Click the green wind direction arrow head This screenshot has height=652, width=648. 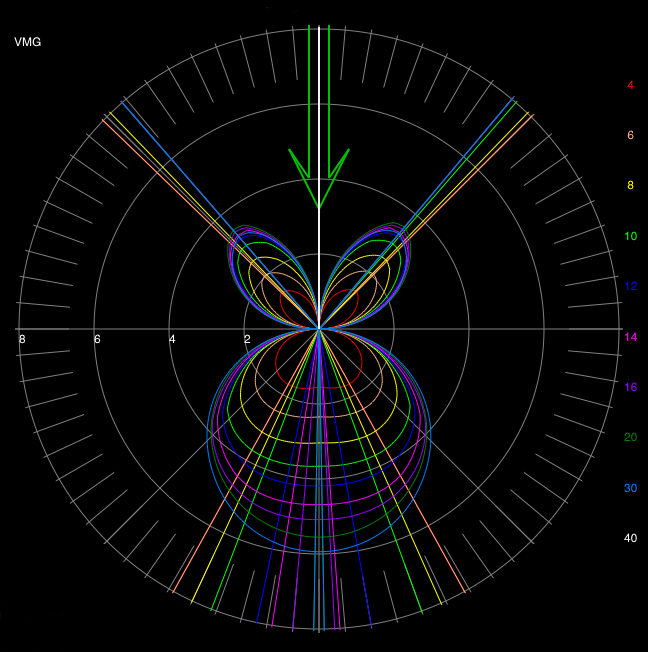(319, 179)
